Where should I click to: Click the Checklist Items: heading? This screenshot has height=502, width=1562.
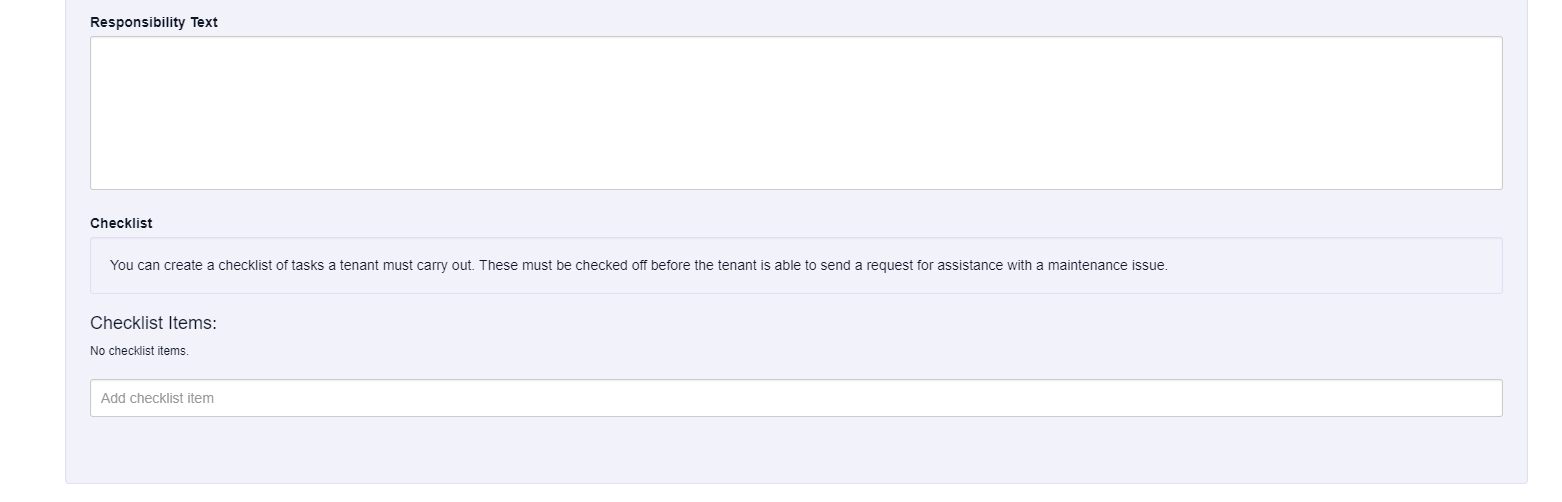[153, 323]
